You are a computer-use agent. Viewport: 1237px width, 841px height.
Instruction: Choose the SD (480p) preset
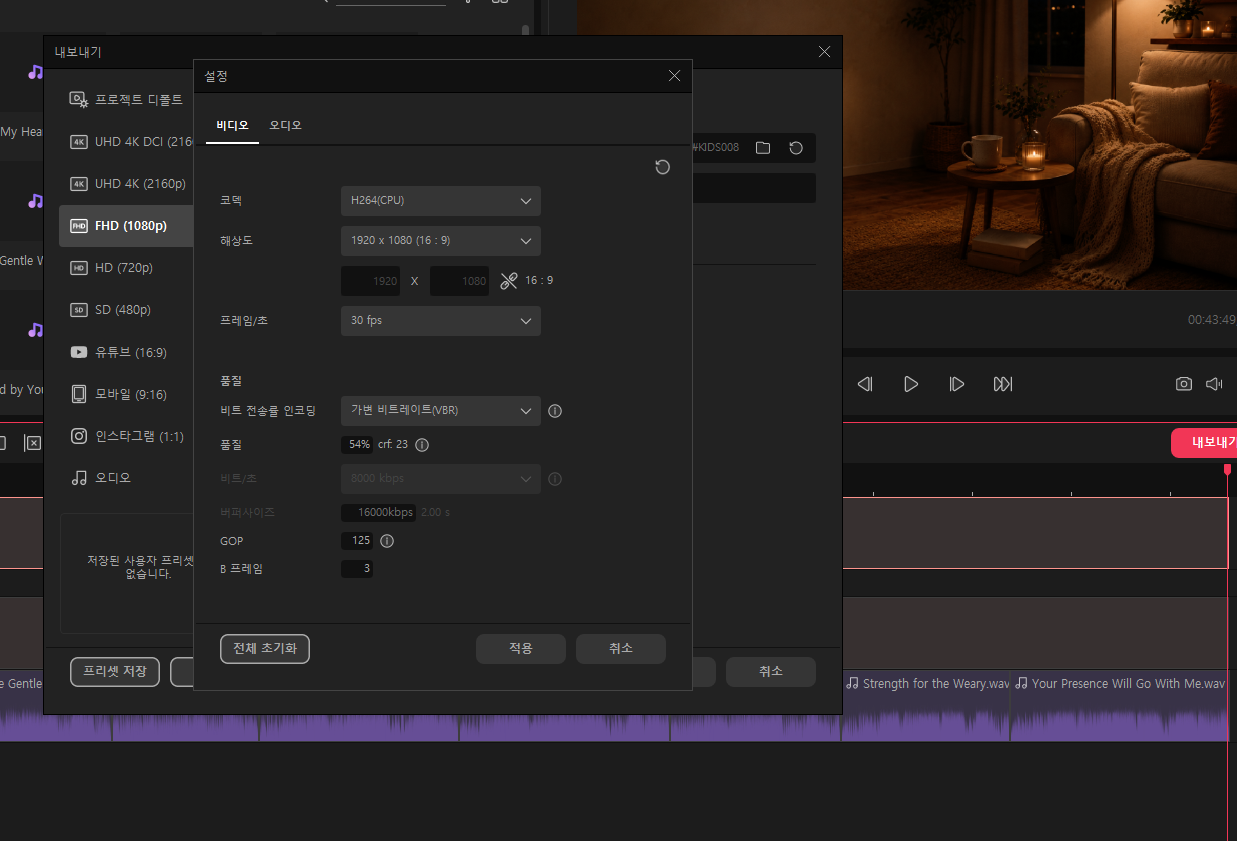pyautogui.click(x=127, y=310)
